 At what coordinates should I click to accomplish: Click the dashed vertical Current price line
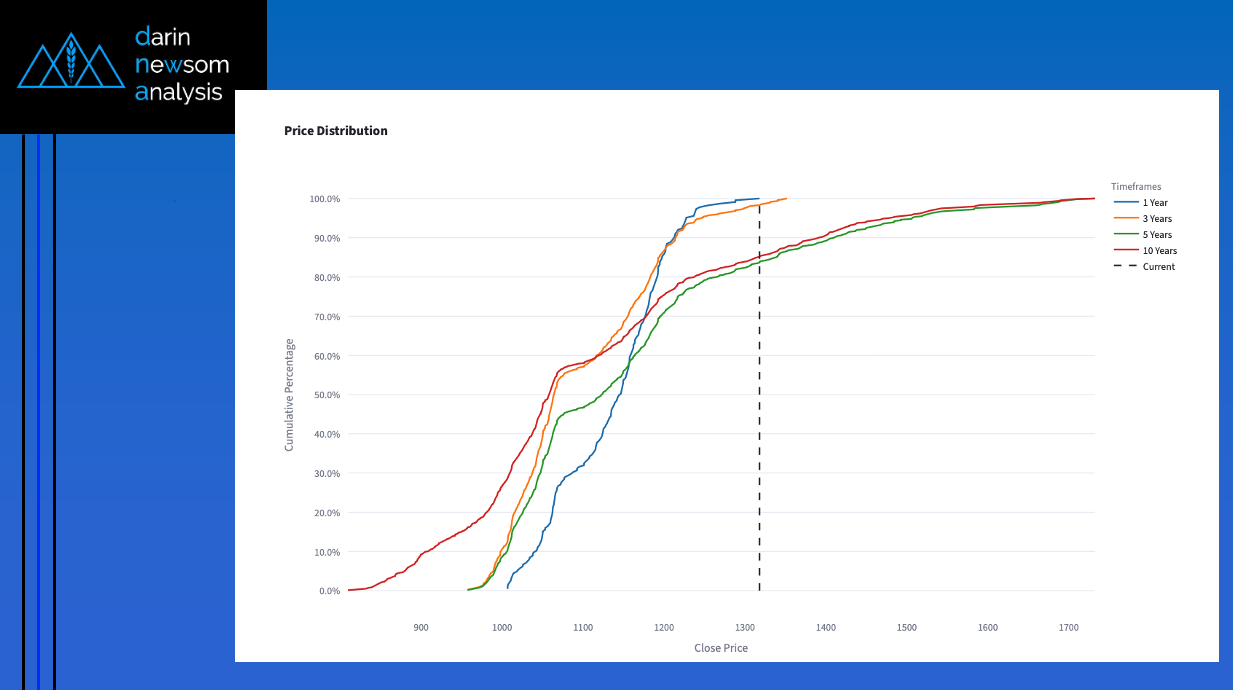pos(759,395)
